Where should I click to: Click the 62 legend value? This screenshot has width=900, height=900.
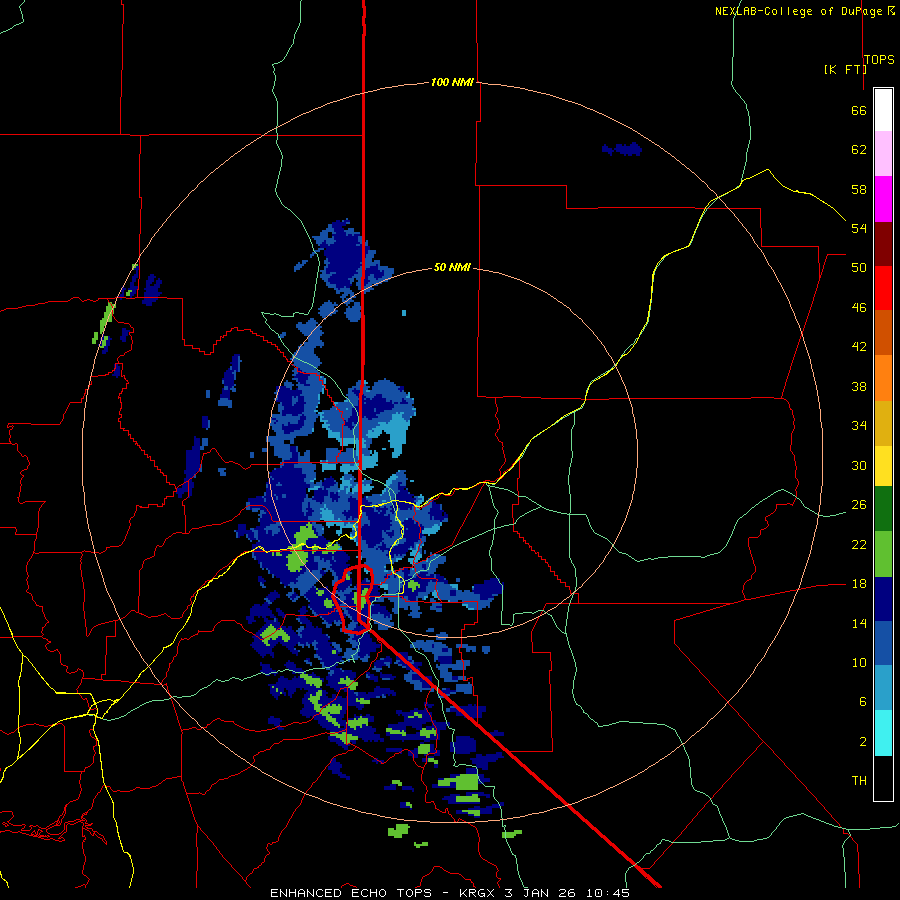859,150
